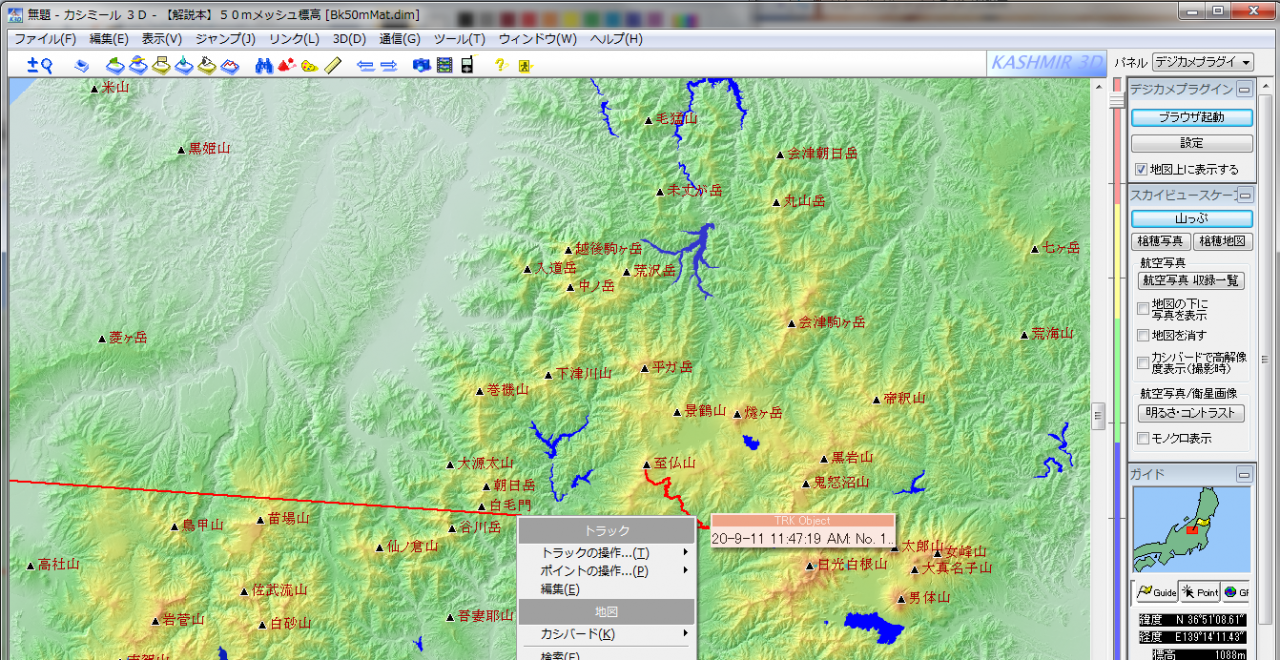1280x660 pixels.
Task: Toggle 地図の下に写真を表示 checkbox
Action: [x=1143, y=309]
